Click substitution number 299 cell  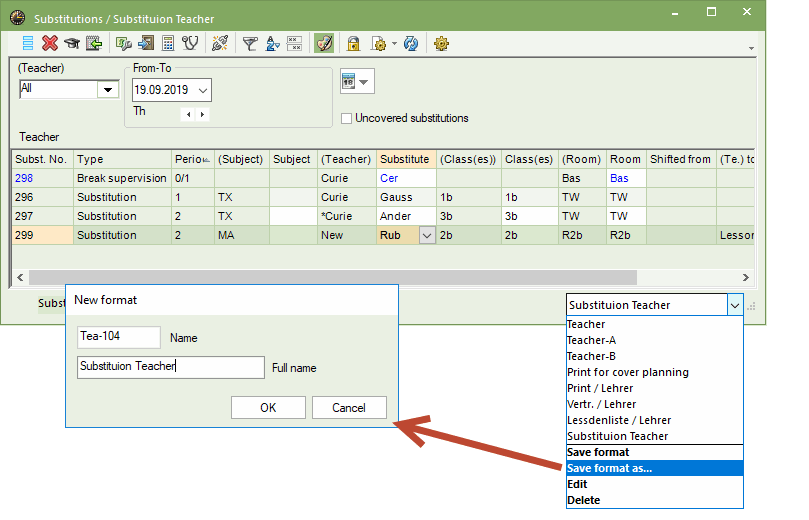42,236
